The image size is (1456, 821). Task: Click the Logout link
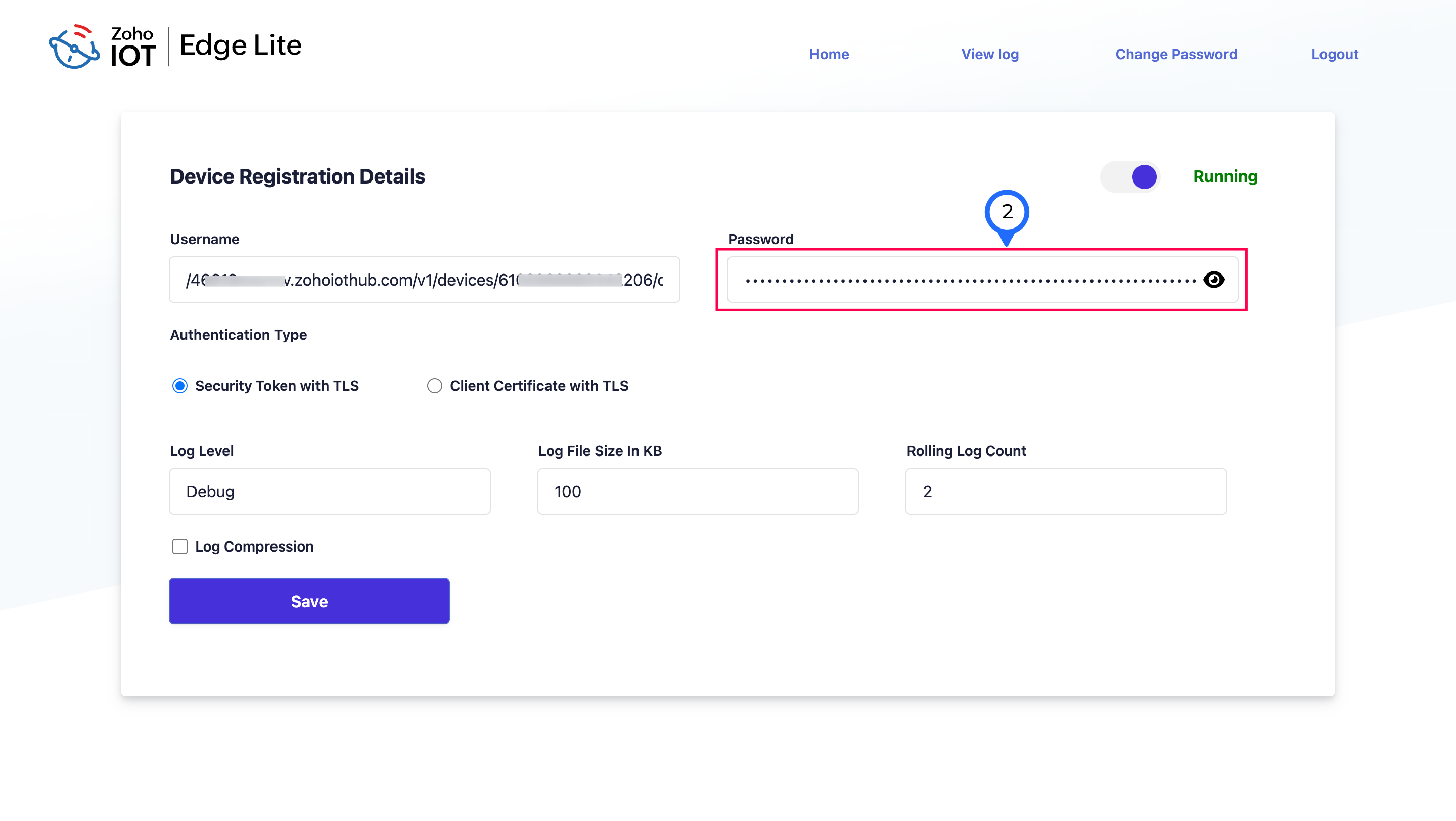pyautogui.click(x=1335, y=54)
